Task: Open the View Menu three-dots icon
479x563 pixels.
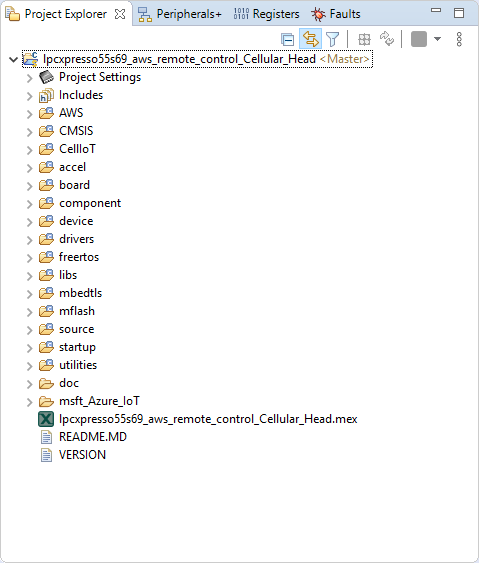Action: tap(459, 39)
